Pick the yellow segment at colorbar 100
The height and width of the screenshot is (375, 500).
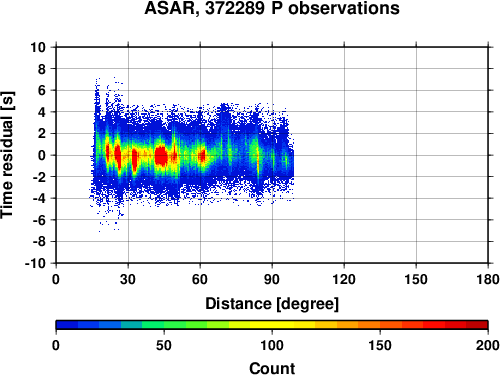(x=272, y=325)
